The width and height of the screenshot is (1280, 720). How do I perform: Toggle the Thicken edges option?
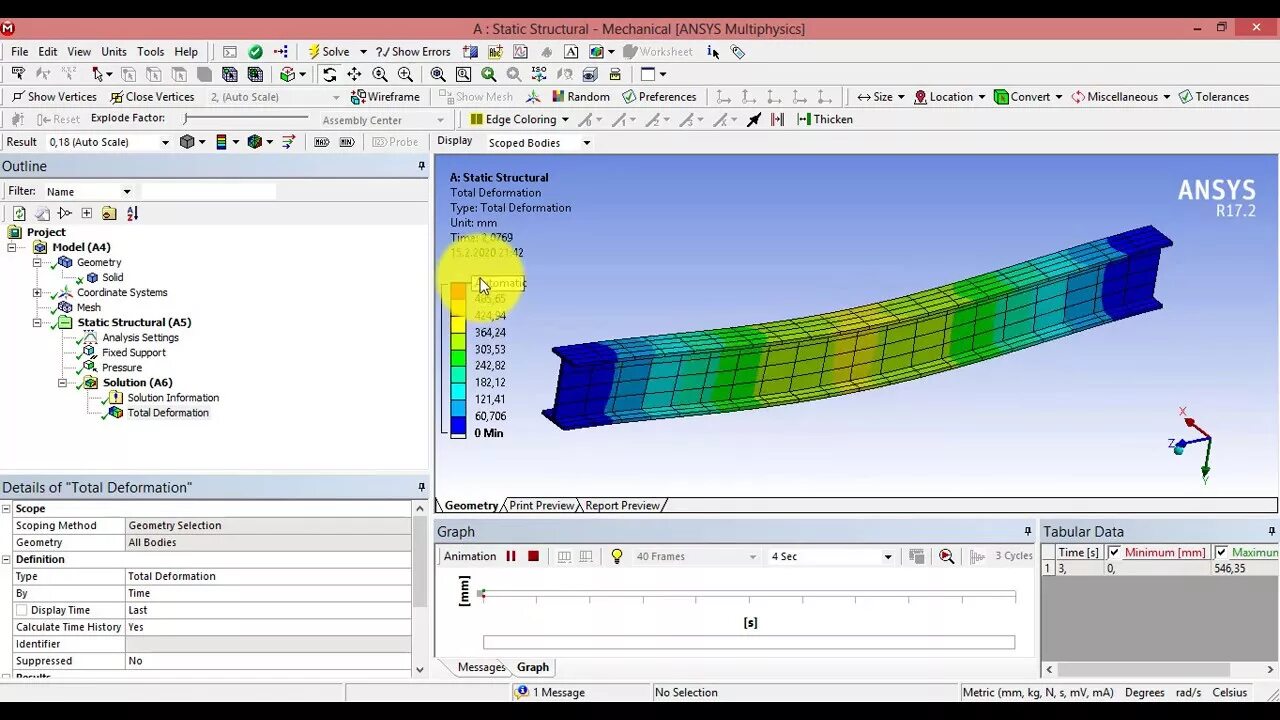click(825, 119)
